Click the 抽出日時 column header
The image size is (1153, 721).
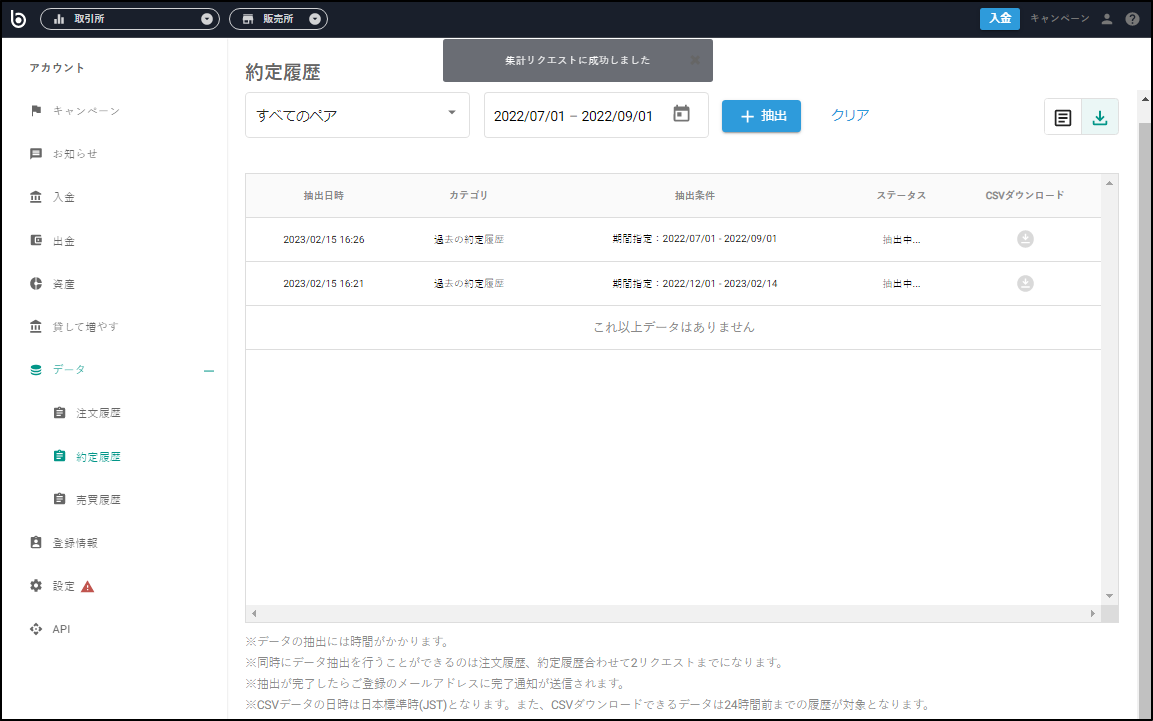click(324, 196)
